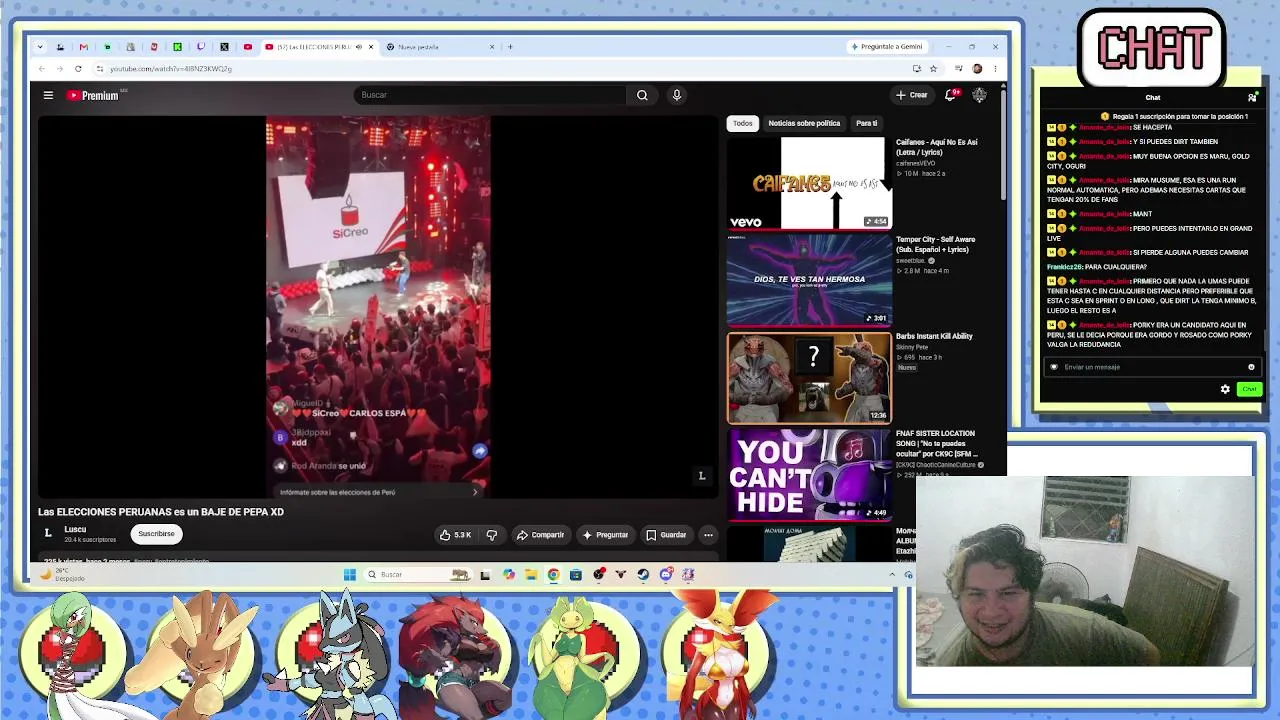Click the Suscribirse button
This screenshot has height=720, width=1280.
pyautogui.click(x=156, y=534)
